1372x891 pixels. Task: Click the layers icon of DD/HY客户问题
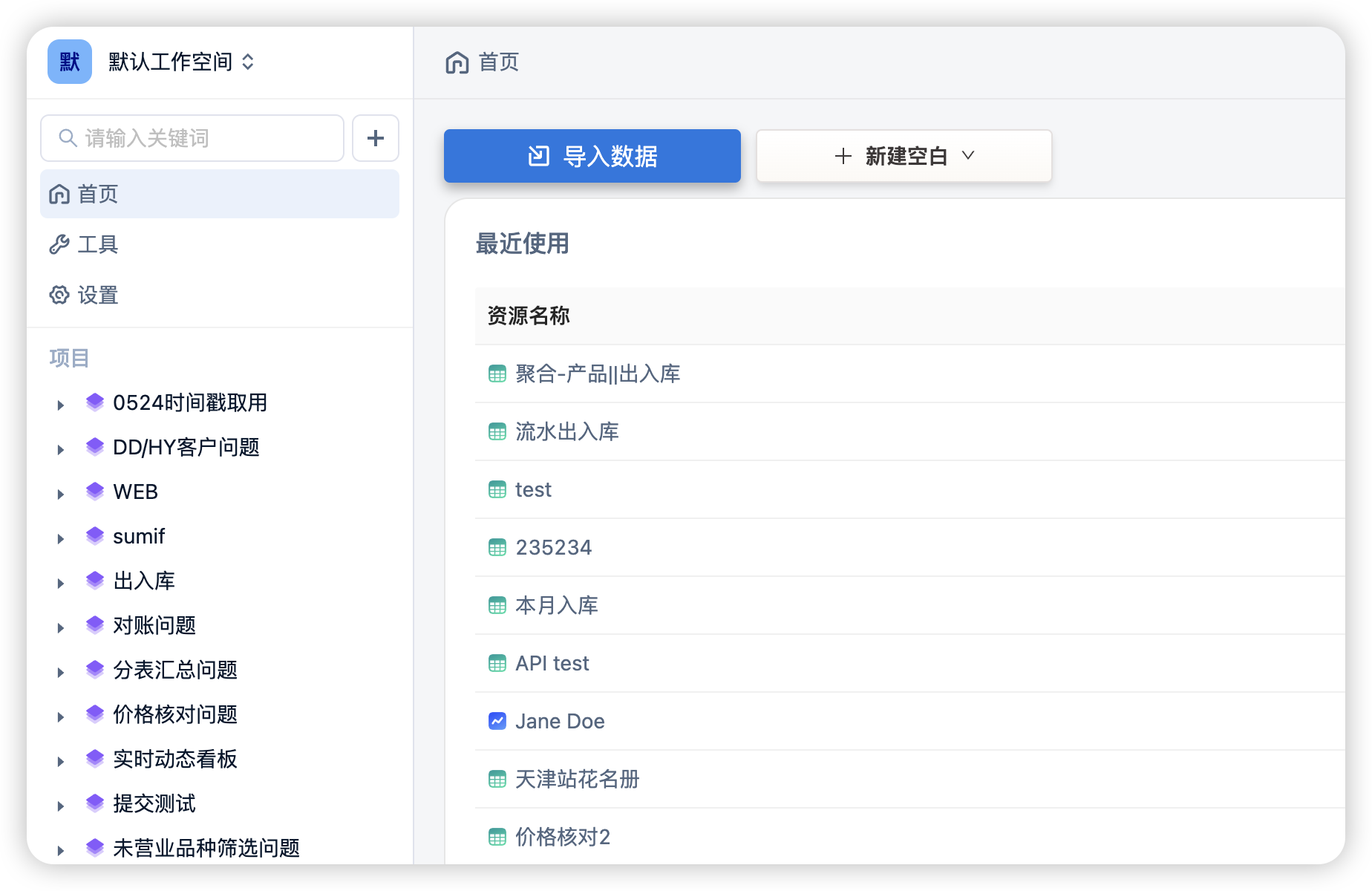pos(95,447)
